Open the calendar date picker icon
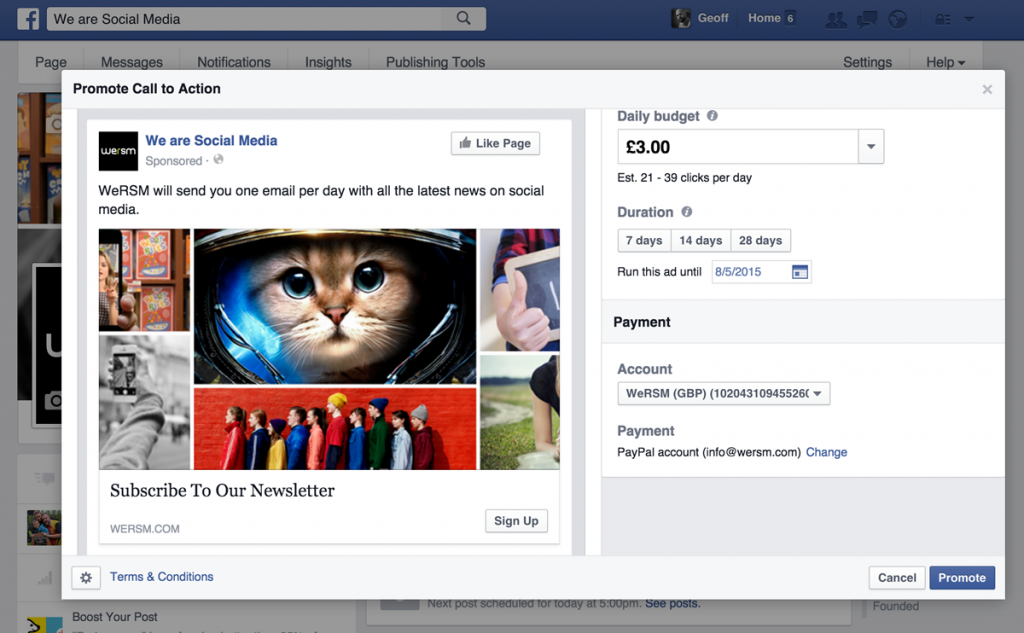The height and width of the screenshot is (633, 1024). point(799,271)
